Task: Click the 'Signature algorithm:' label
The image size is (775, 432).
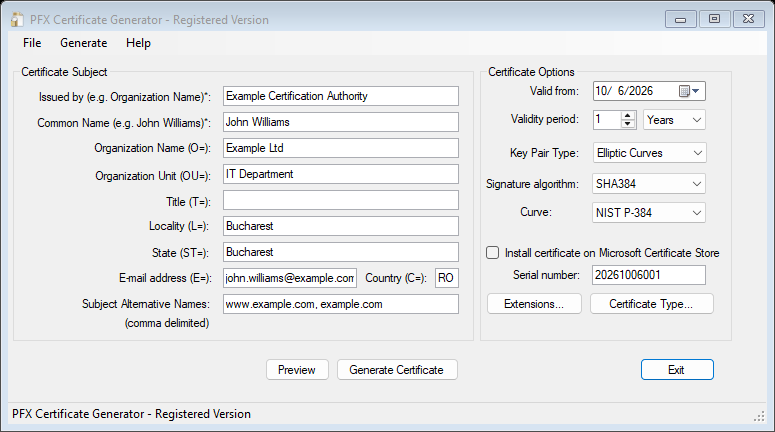Action: click(532, 184)
